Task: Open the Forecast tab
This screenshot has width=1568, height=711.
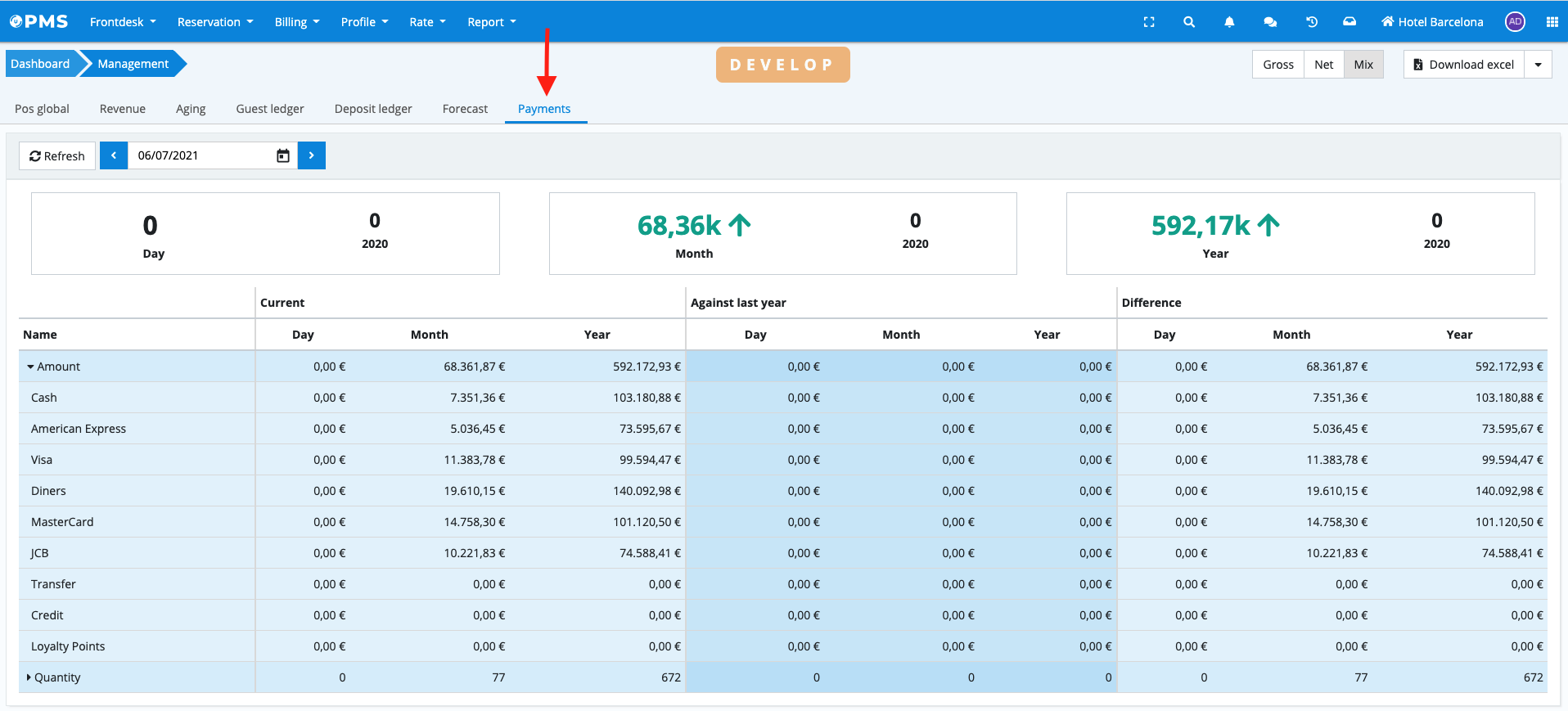Action: (x=465, y=109)
